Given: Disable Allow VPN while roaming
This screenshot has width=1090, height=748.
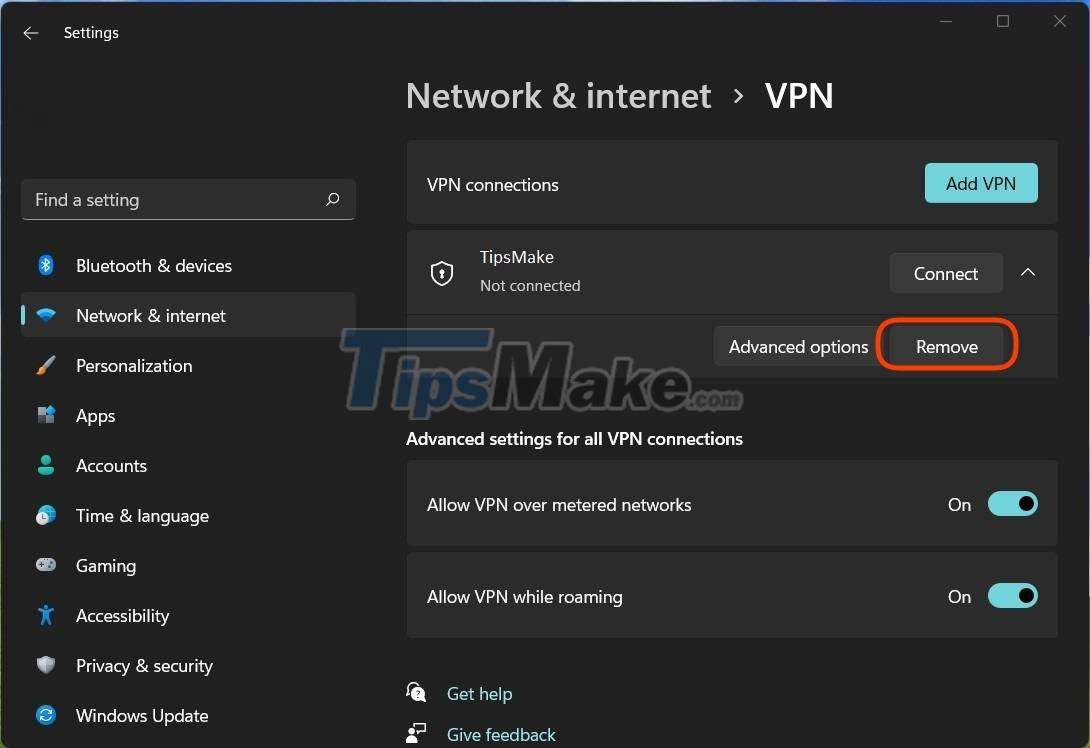Looking at the screenshot, I should 1012,596.
